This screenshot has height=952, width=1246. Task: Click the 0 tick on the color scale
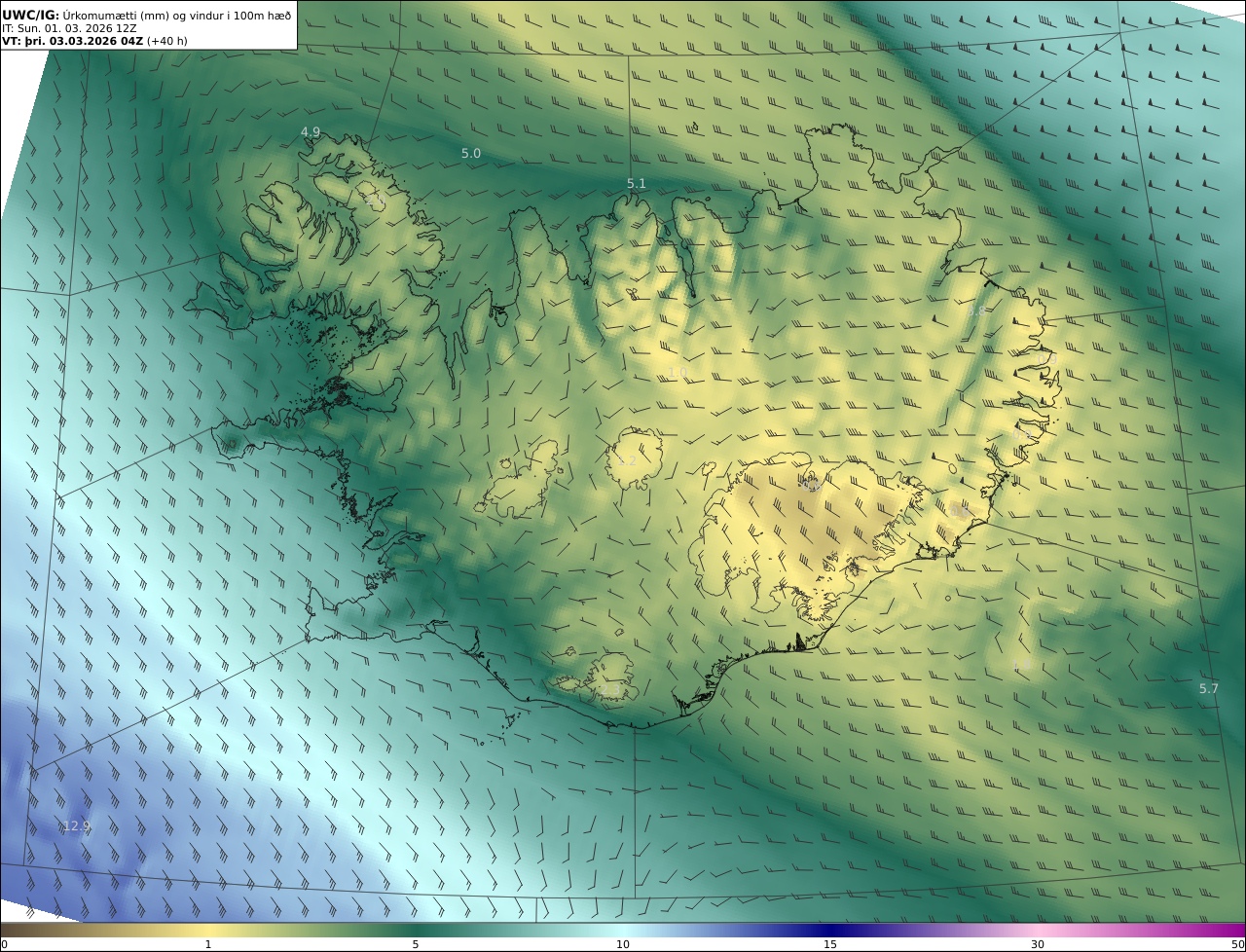[4, 944]
